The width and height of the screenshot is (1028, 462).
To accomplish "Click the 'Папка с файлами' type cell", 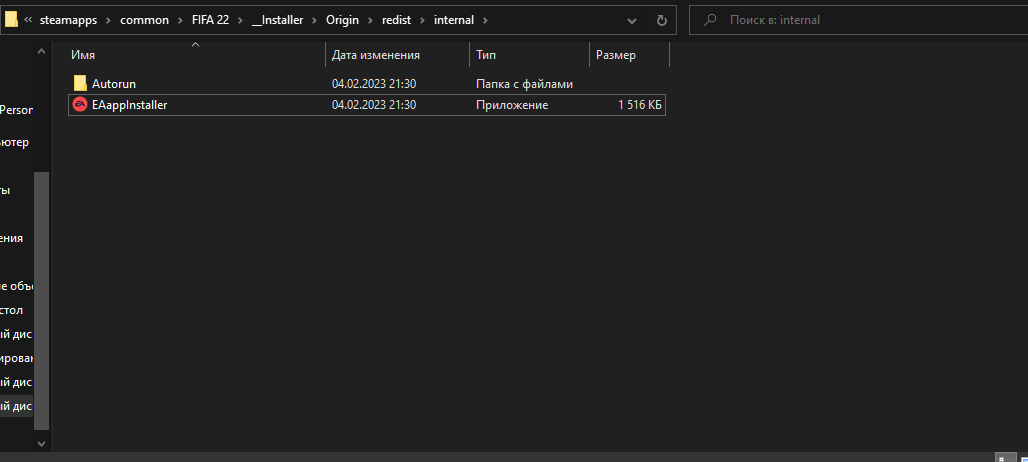I will (x=524, y=84).
